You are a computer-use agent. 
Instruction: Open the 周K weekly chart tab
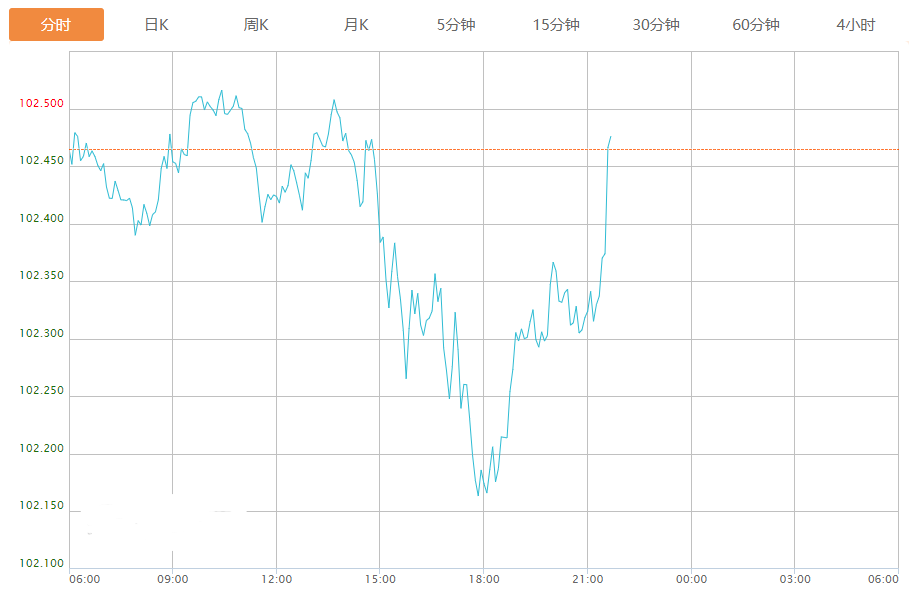pyautogui.click(x=256, y=25)
